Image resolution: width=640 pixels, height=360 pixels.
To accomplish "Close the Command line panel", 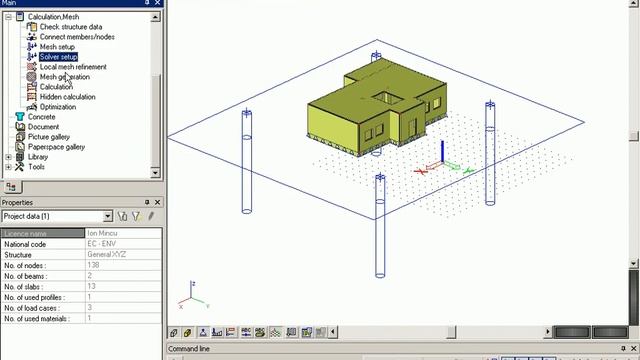I will click(x=634, y=349).
